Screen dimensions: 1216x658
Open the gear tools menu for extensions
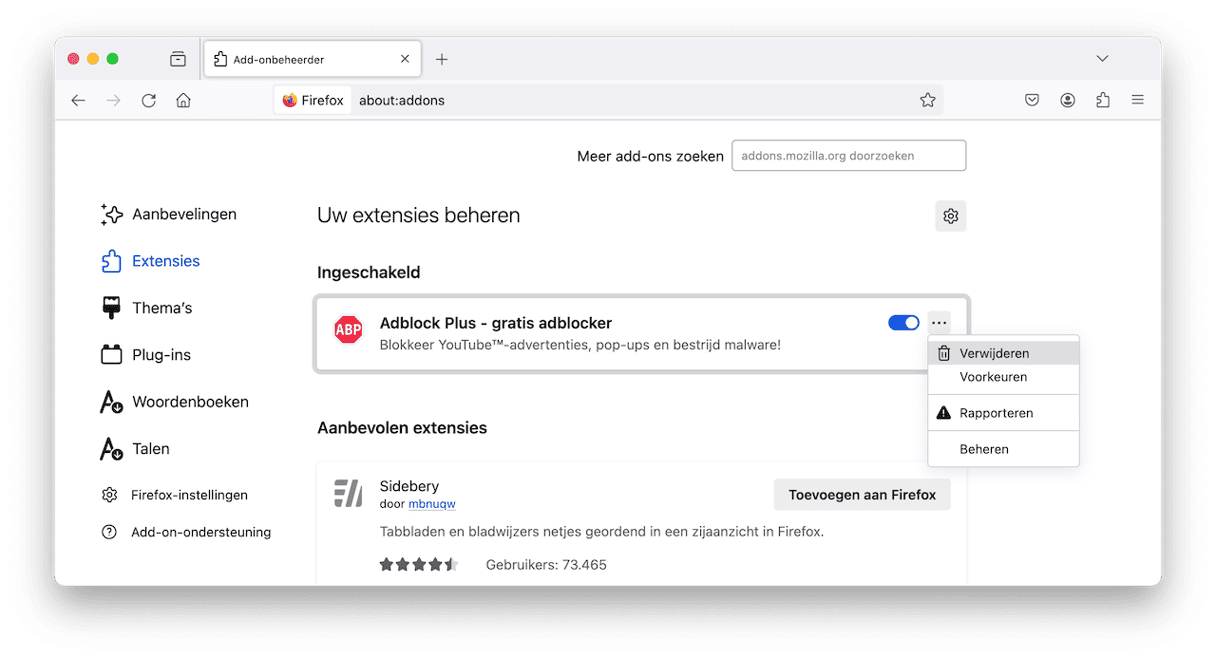(950, 216)
